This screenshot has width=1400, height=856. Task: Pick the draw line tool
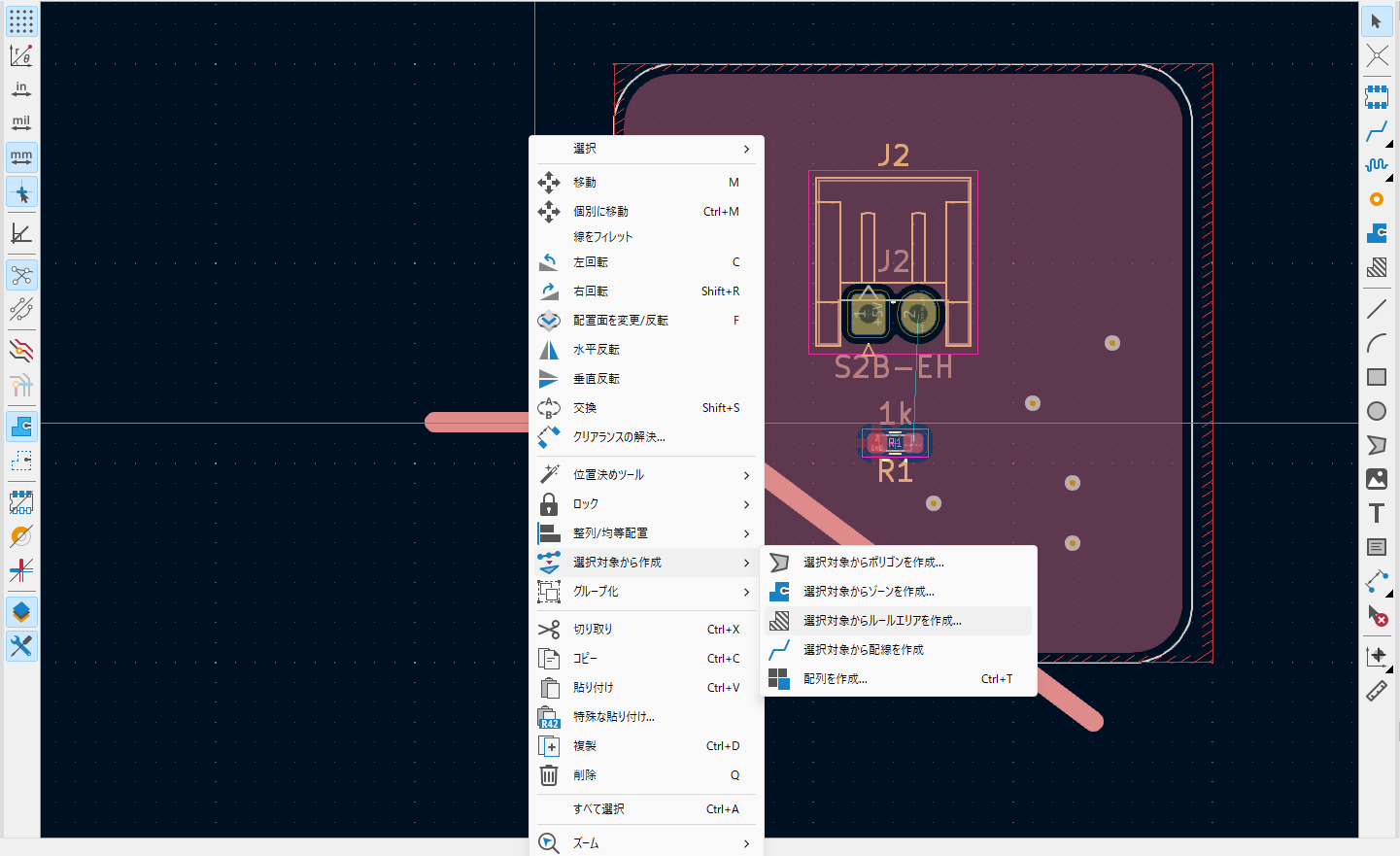coord(1377,309)
